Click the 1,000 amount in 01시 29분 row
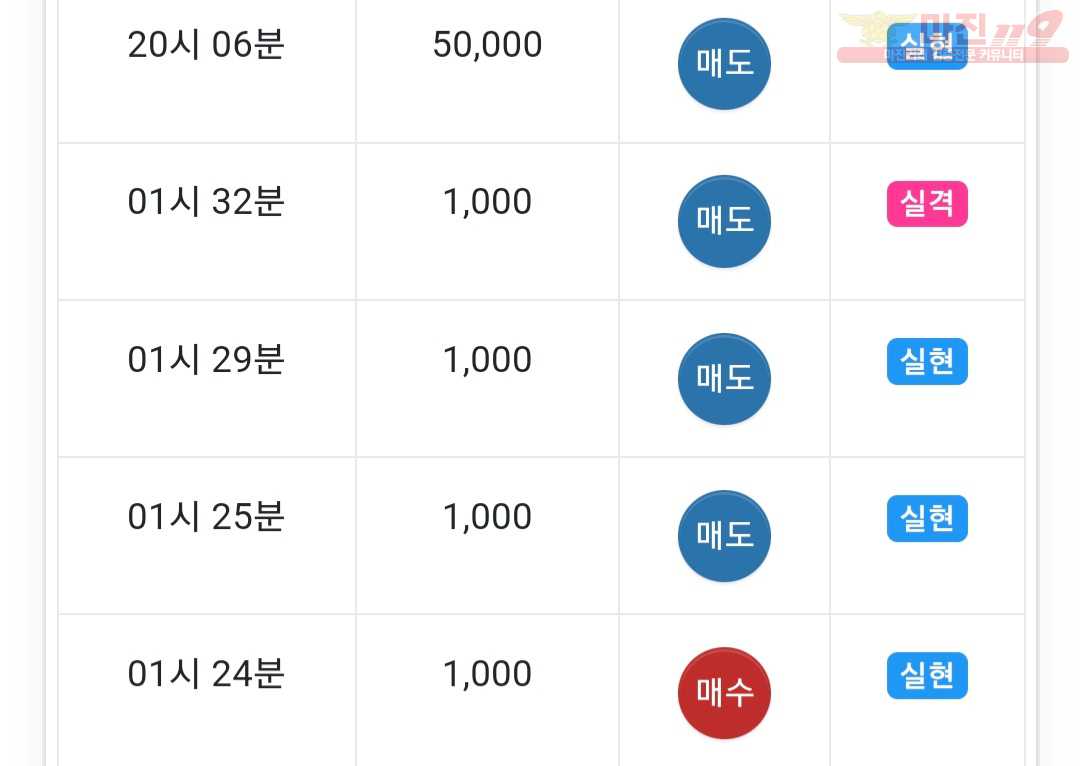The height and width of the screenshot is (766, 1080). point(488,360)
